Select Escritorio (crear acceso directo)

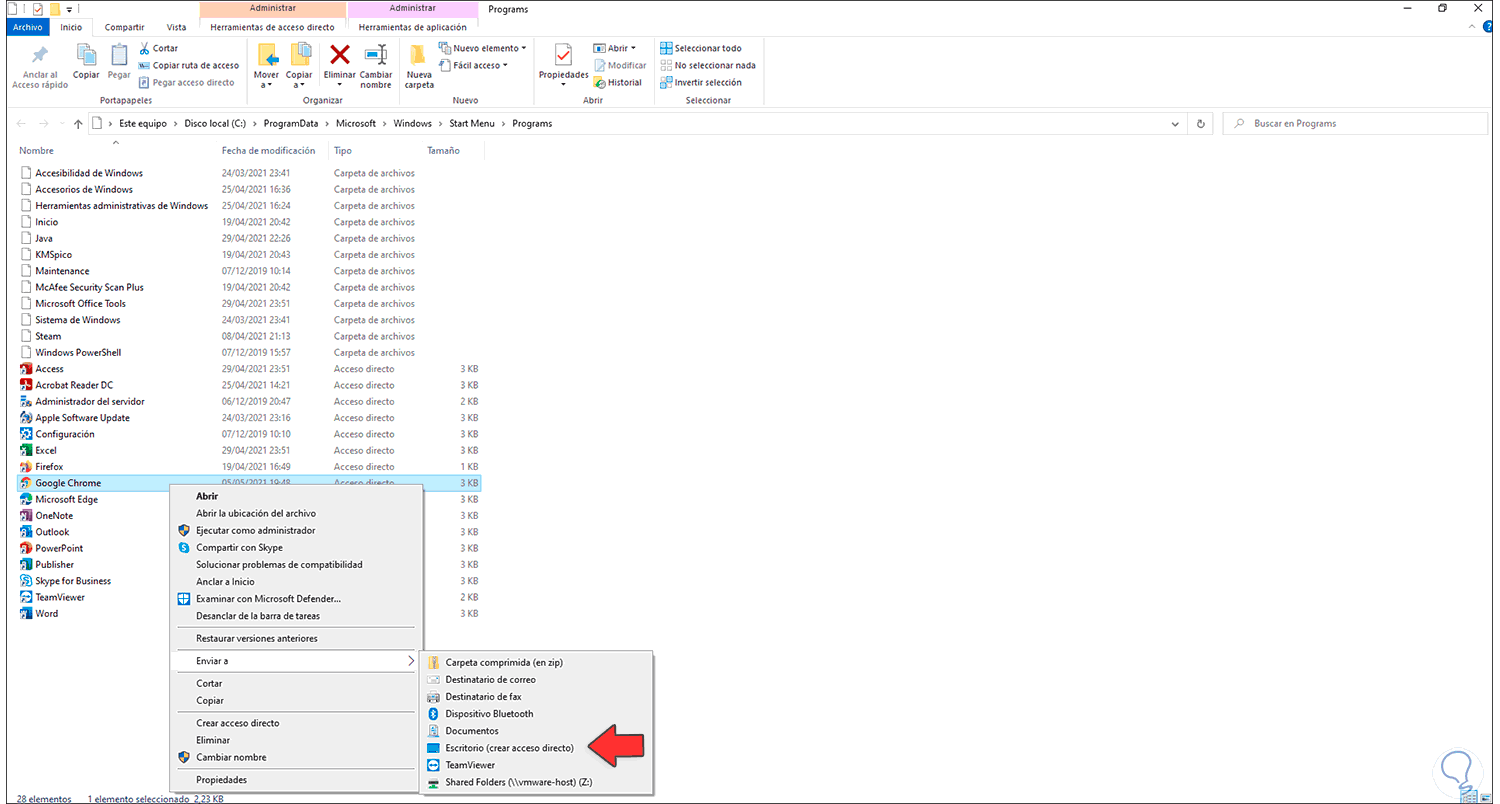point(510,748)
